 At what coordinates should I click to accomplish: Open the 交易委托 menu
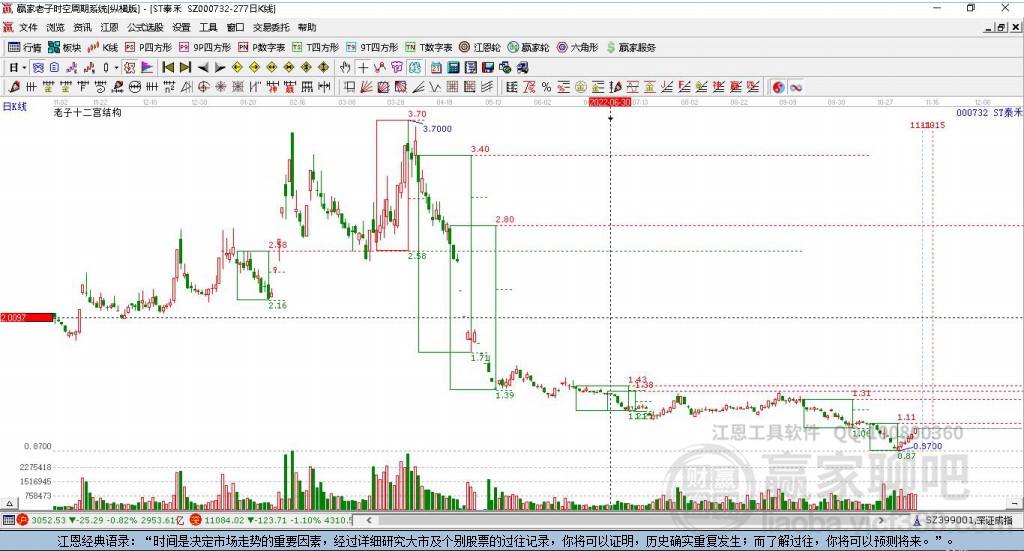pyautogui.click(x=271, y=27)
